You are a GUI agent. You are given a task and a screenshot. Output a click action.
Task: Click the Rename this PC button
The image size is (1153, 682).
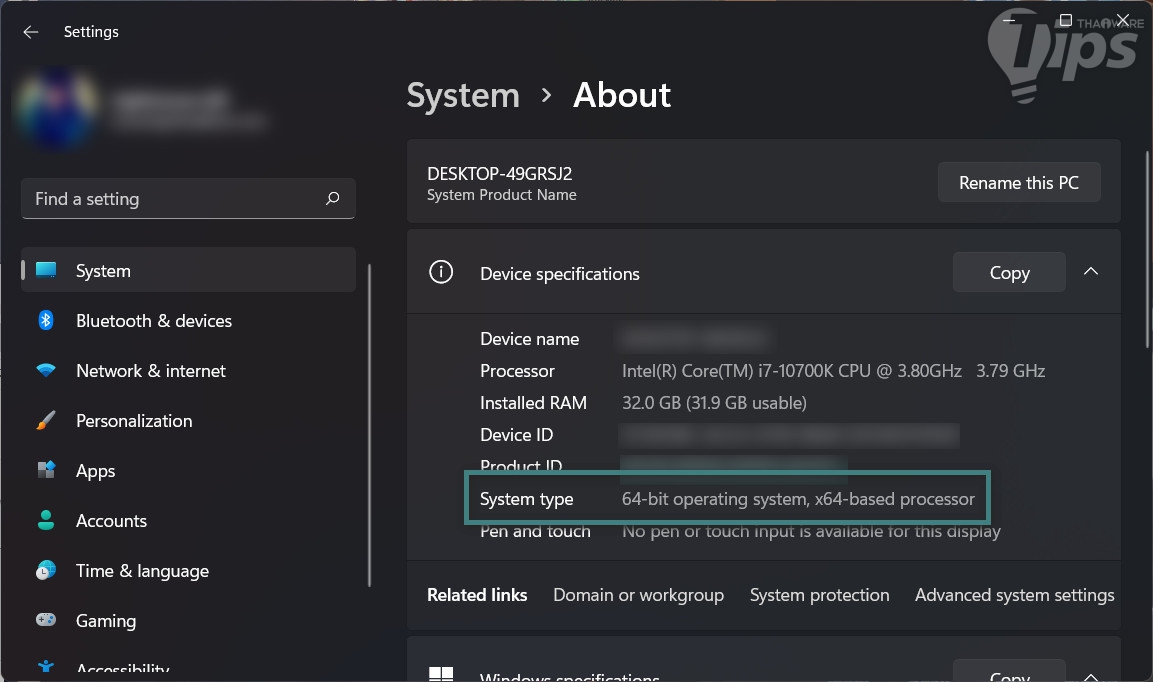tap(1018, 183)
